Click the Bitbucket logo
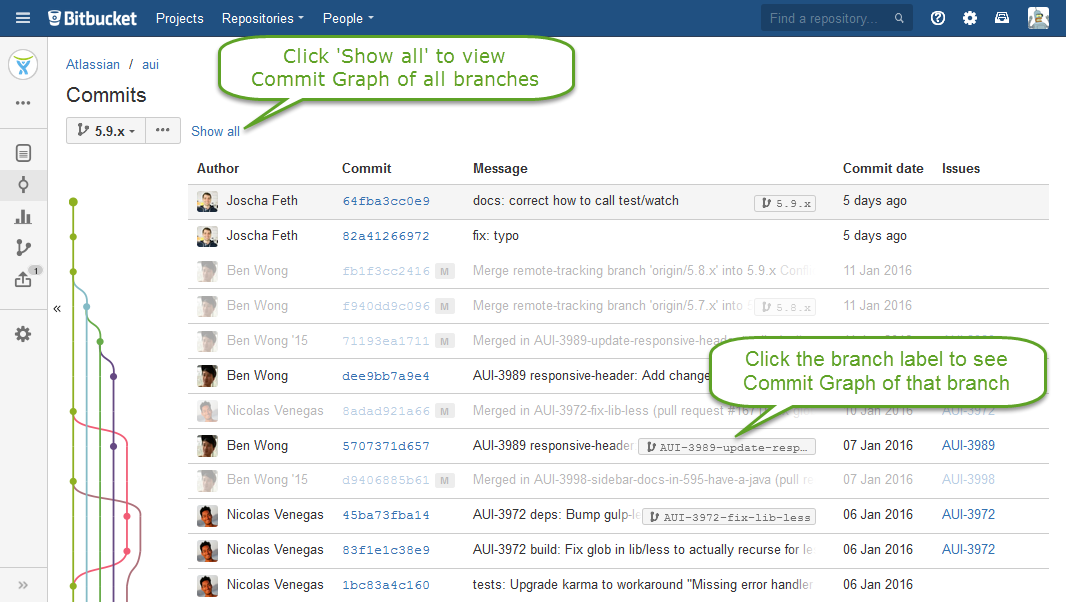1066x602 pixels. click(91, 17)
